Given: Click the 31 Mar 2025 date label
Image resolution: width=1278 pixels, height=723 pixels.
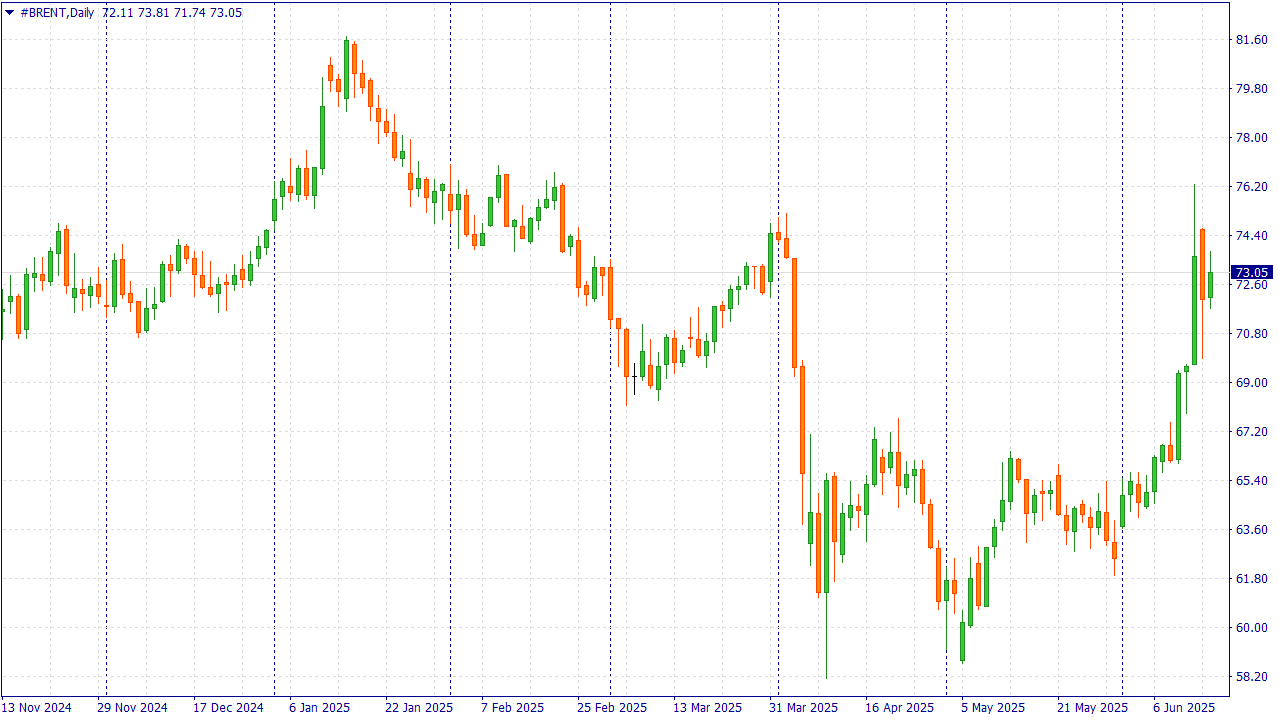Looking at the screenshot, I should click(804, 708).
